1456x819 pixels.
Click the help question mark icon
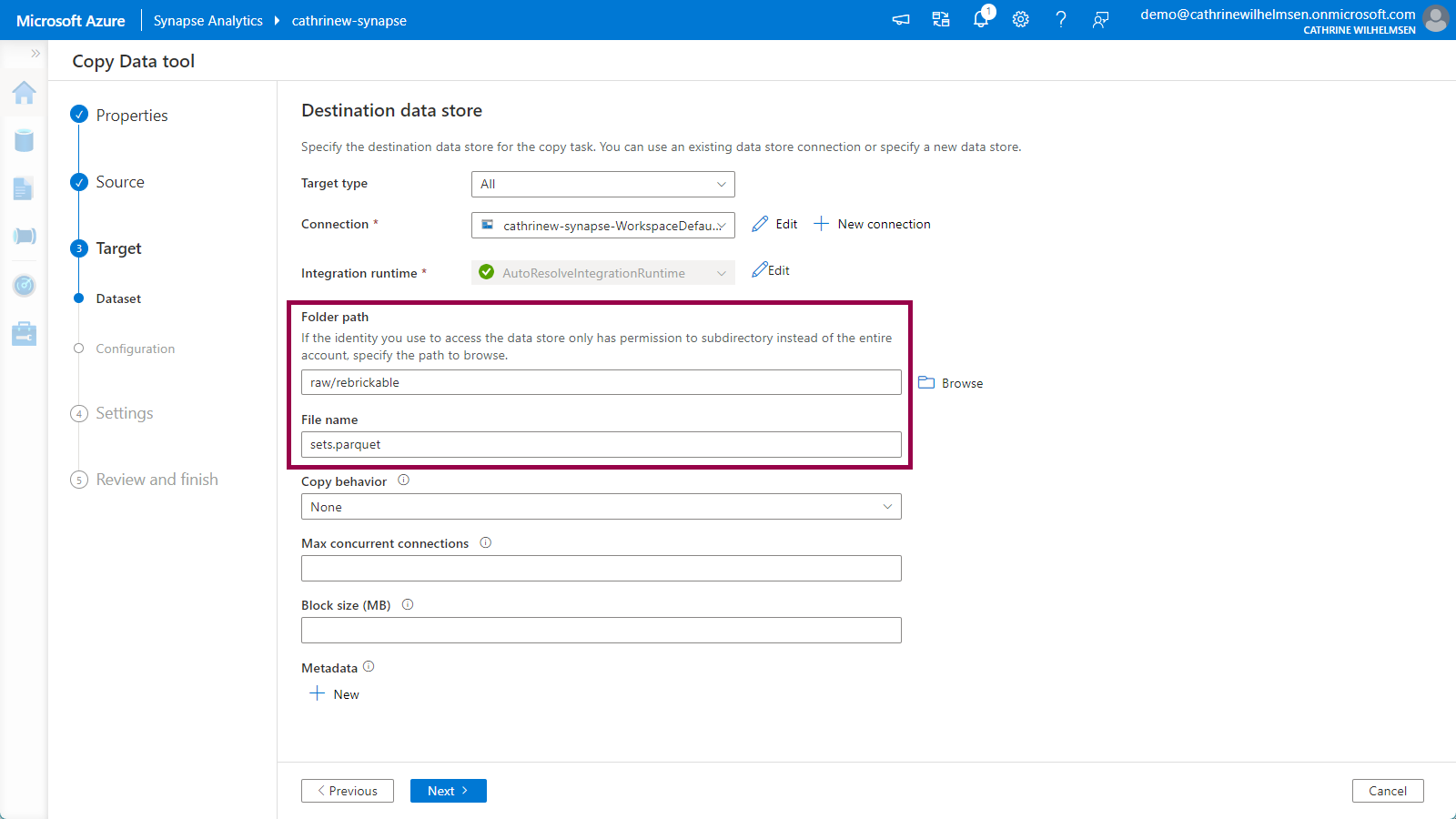(x=1061, y=19)
